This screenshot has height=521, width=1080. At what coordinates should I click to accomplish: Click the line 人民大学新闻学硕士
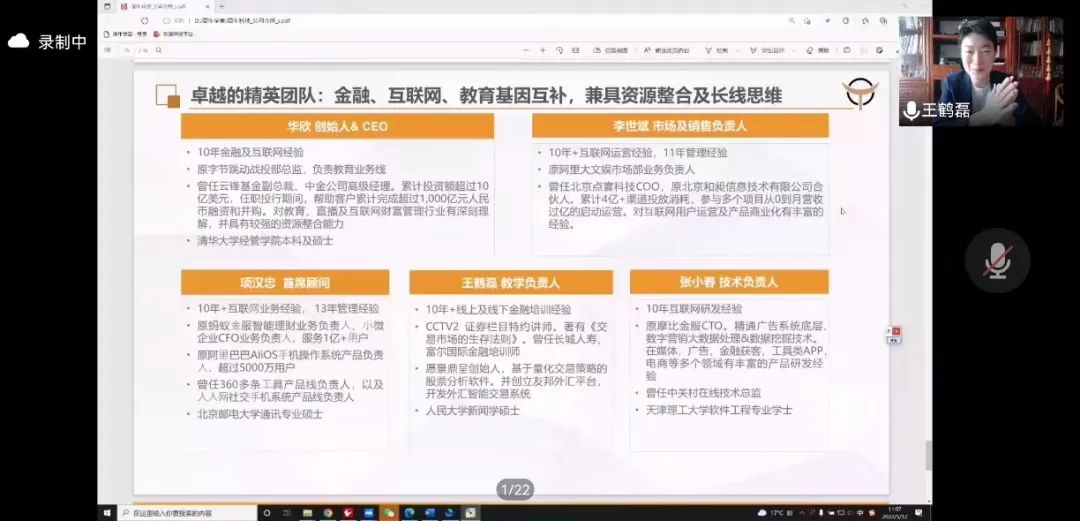472,411
